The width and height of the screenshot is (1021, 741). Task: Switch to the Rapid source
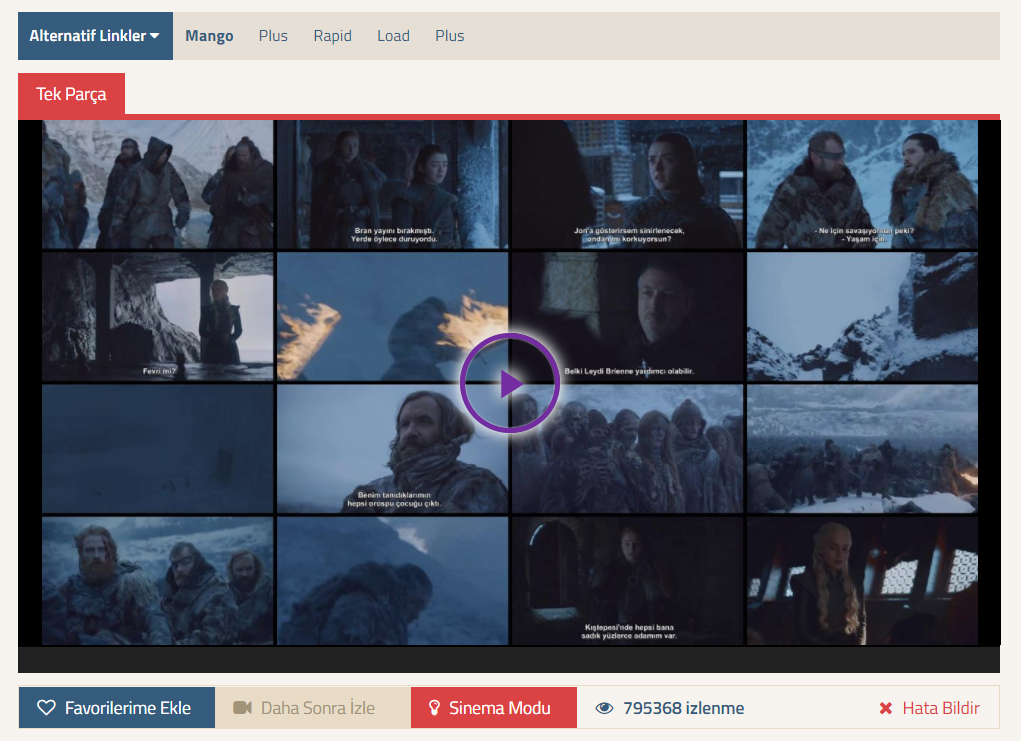[332, 36]
